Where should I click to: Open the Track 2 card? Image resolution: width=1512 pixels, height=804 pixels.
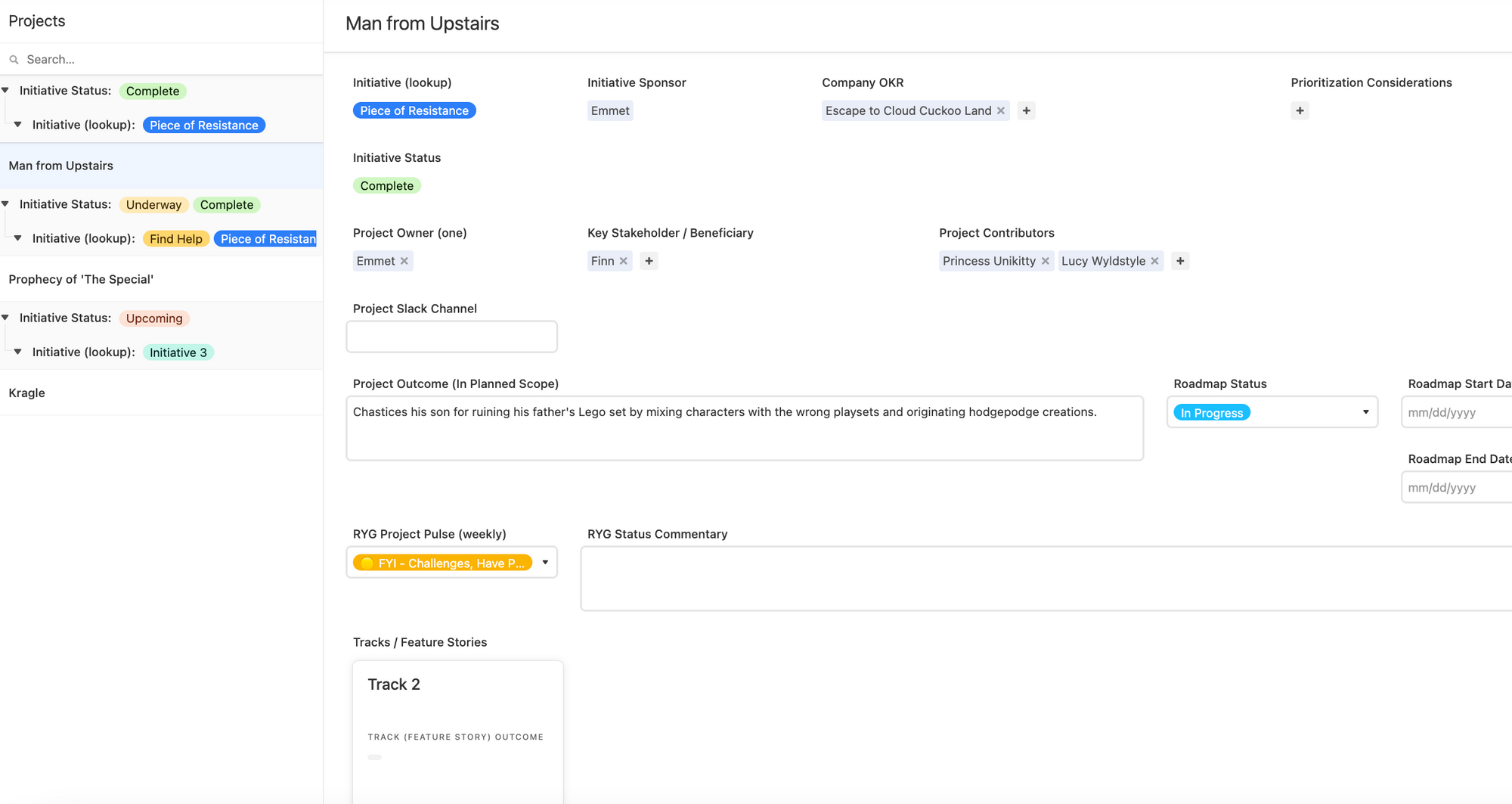pos(458,732)
